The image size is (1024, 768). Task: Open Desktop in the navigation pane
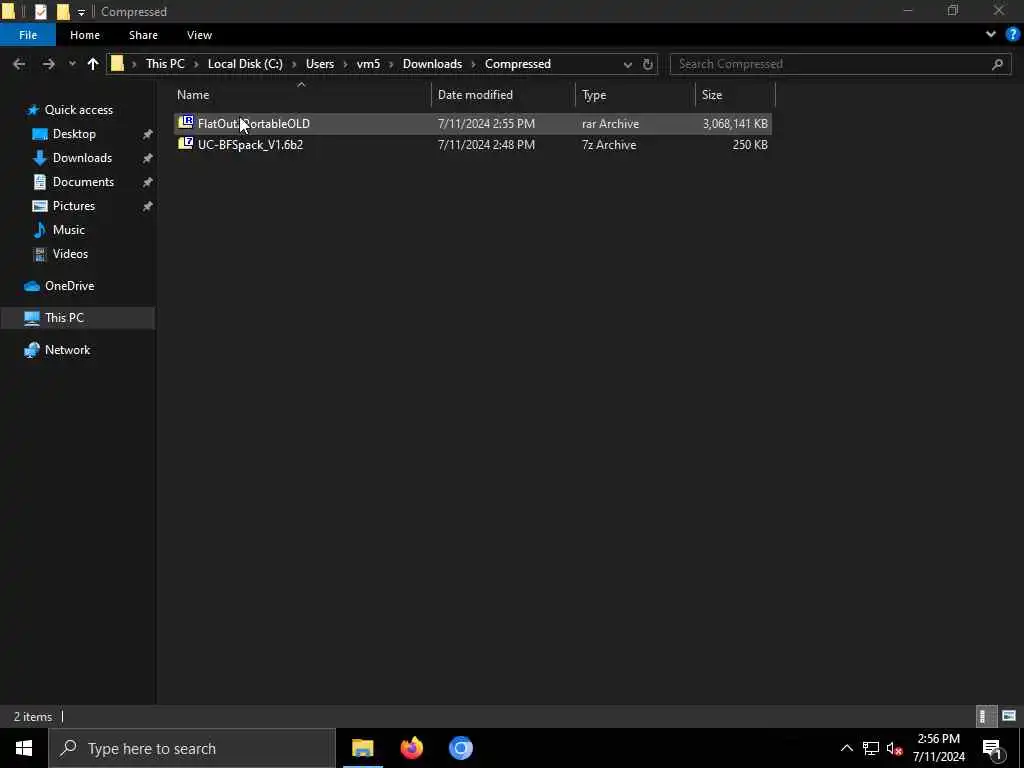click(74, 134)
